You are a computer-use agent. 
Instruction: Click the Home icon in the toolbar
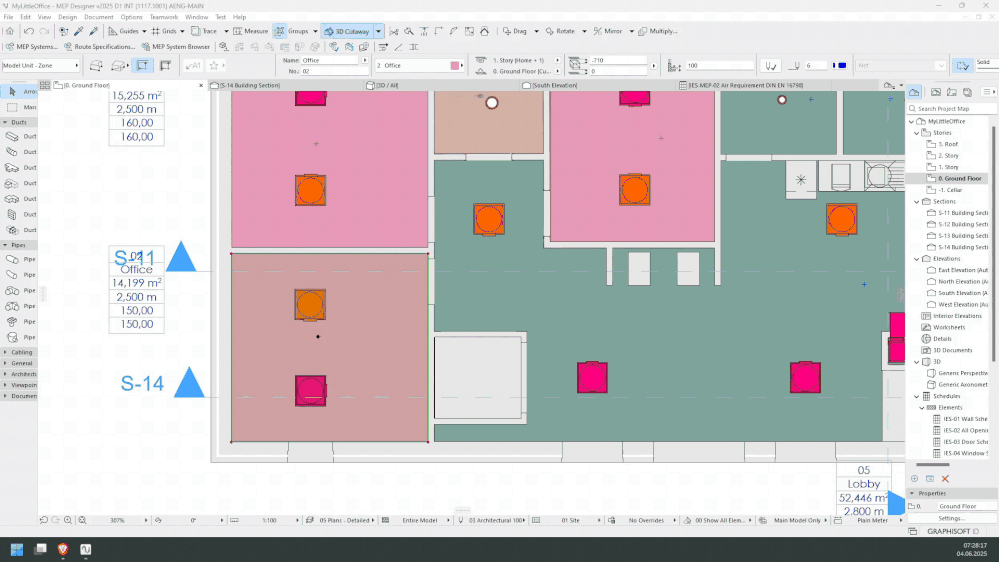coord(10,31)
